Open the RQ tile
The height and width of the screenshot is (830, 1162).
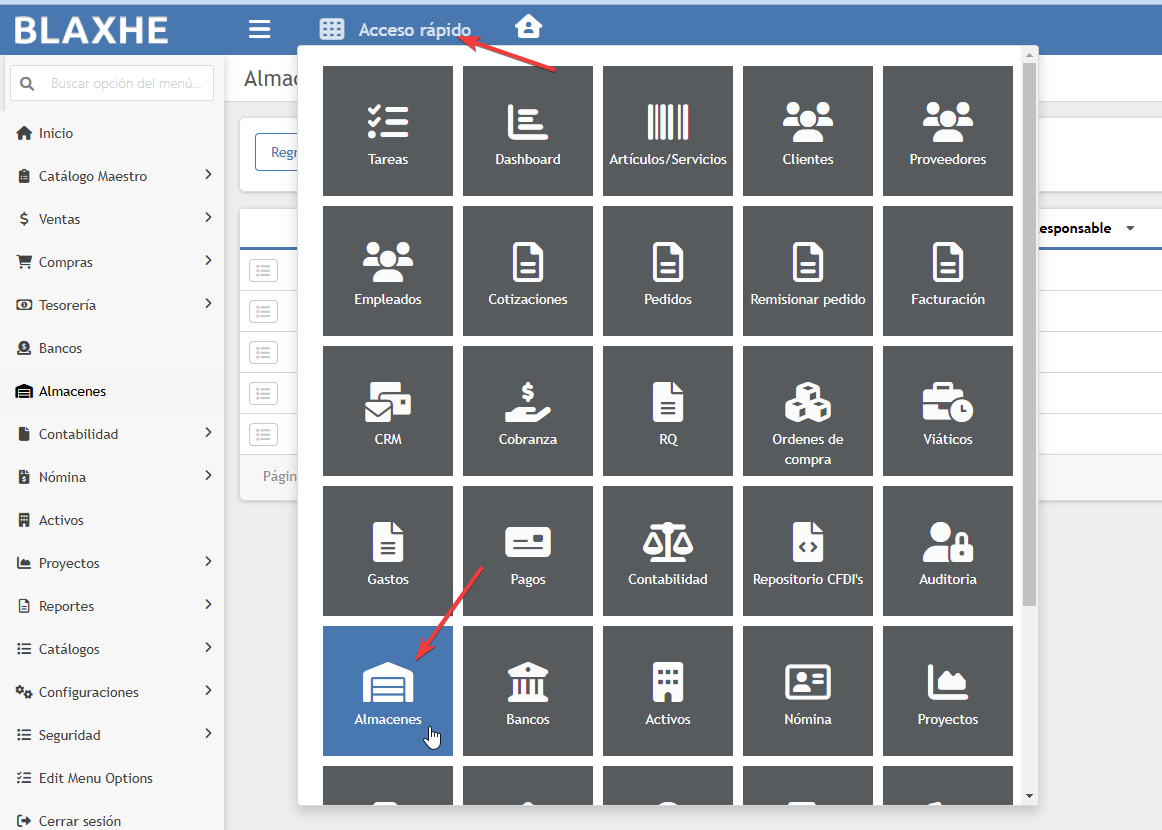click(x=668, y=411)
